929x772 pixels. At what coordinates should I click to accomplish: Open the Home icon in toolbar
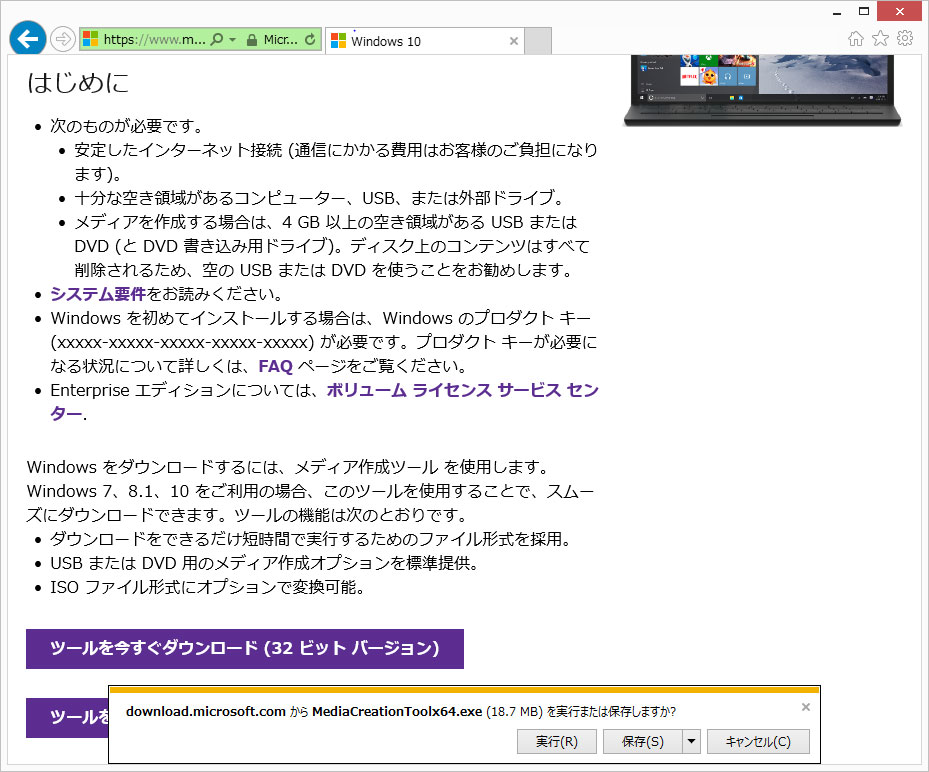(x=856, y=39)
